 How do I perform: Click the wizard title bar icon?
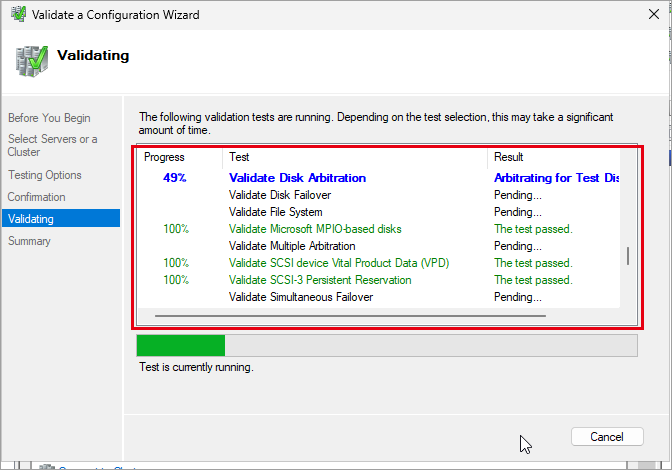click(18, 14)
